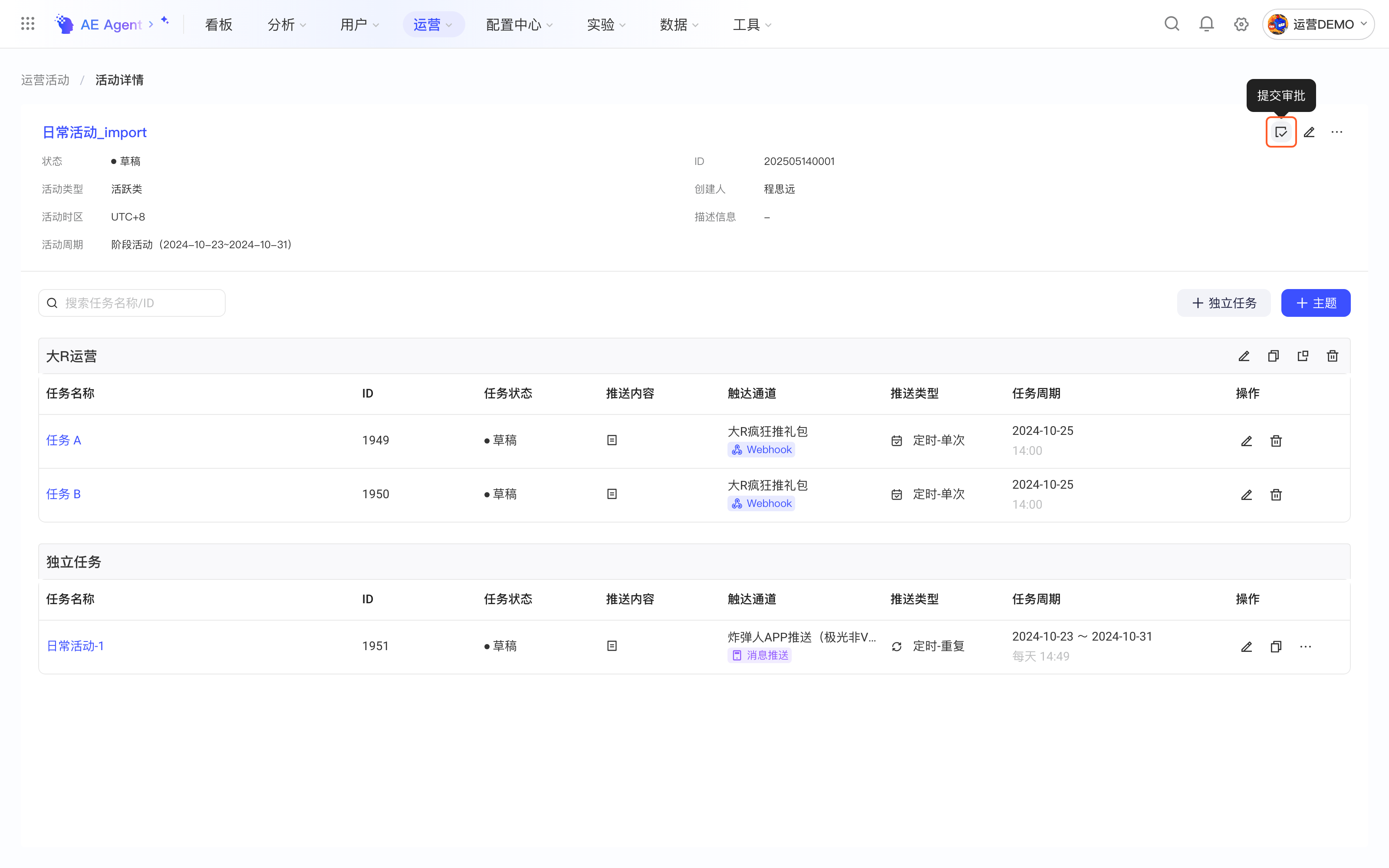Delete 任务 B using trash icon
The height and width of the screenshot is (868, 1389).
point(1276,495)
